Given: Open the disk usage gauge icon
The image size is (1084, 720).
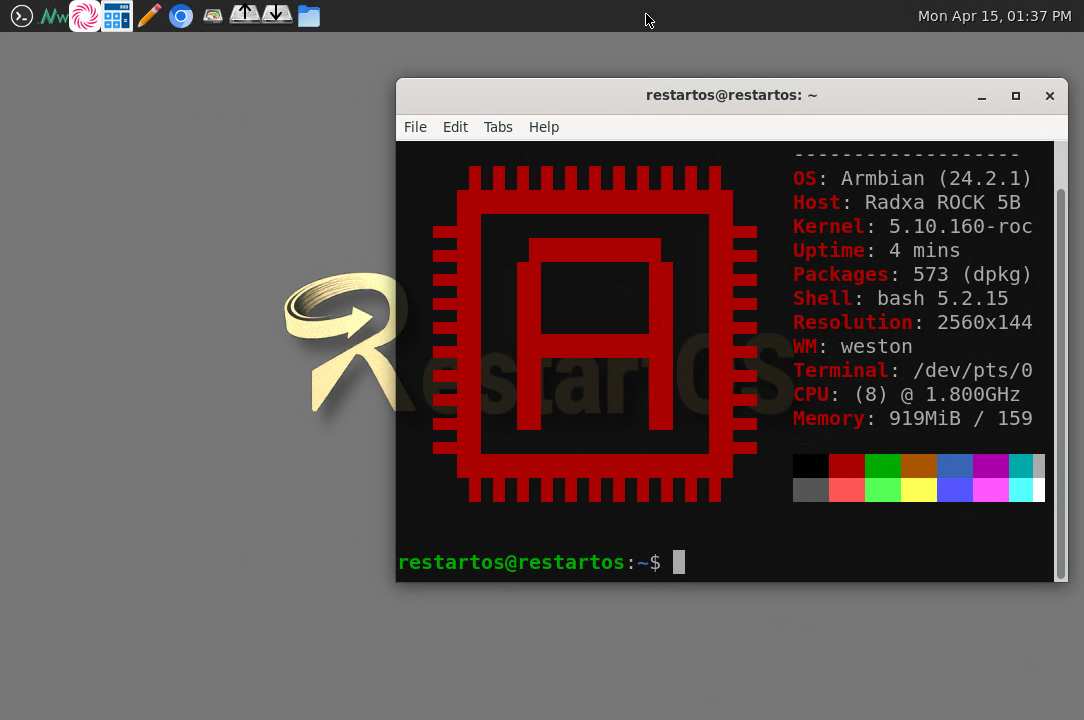Looking at the screenshot, I should click(212, 16).
